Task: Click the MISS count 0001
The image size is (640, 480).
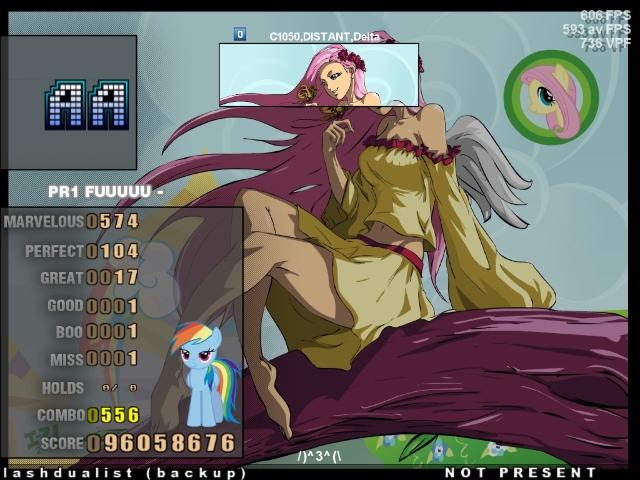Action: [x=113, y=359]
